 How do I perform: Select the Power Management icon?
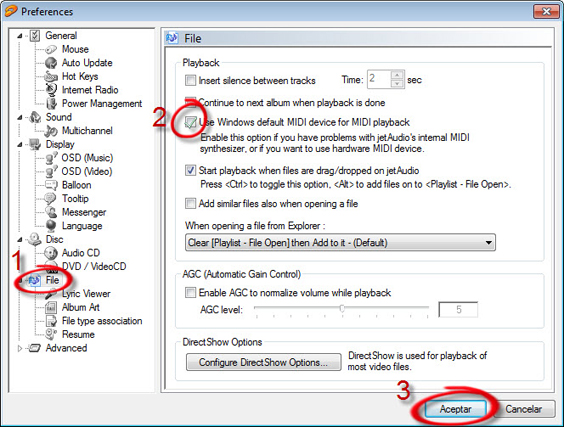click(x=51, y=104)
